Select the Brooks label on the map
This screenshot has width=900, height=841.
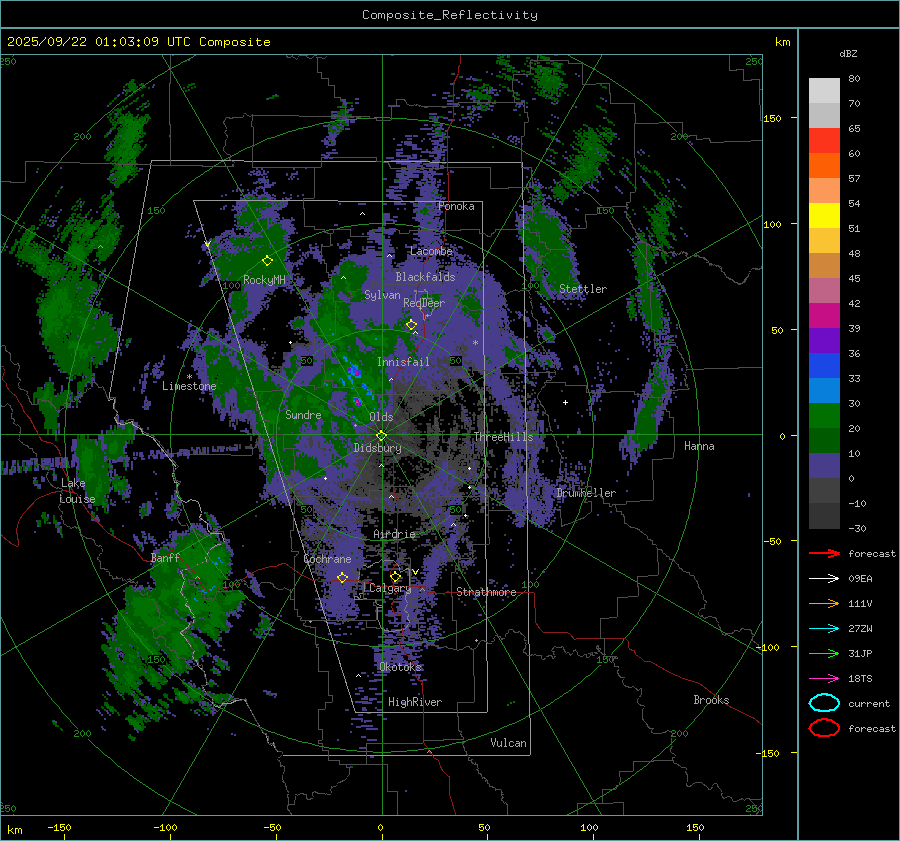coord(711,700)
